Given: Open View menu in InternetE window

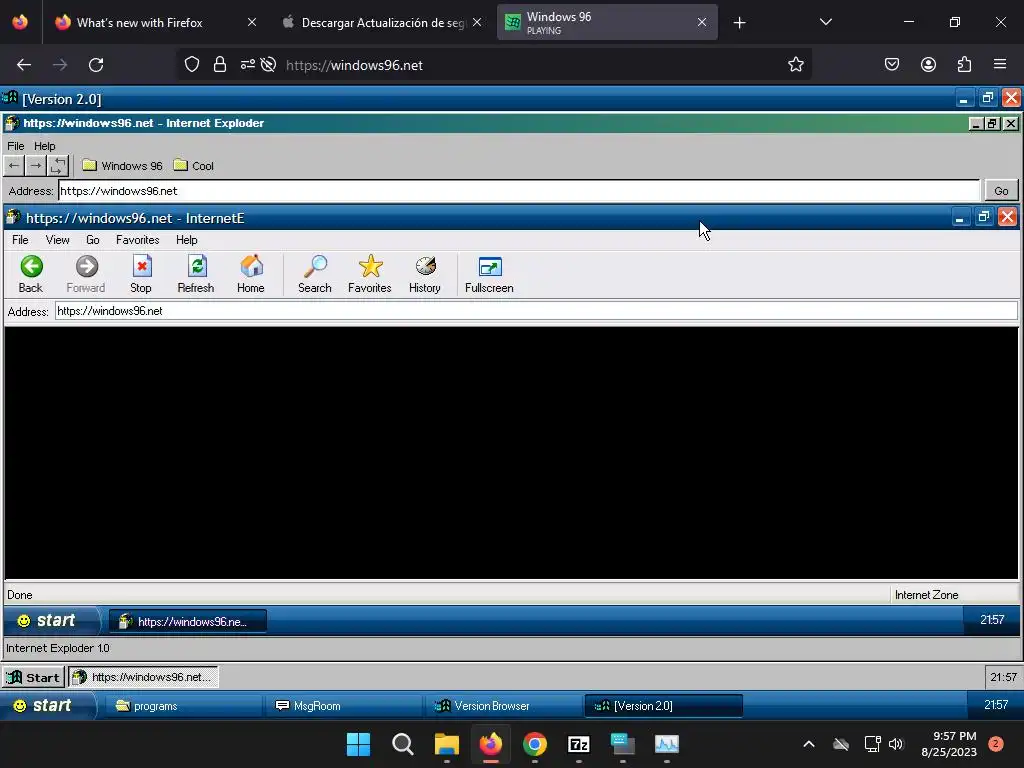Looking at the screenshot, I should (57, 240).
